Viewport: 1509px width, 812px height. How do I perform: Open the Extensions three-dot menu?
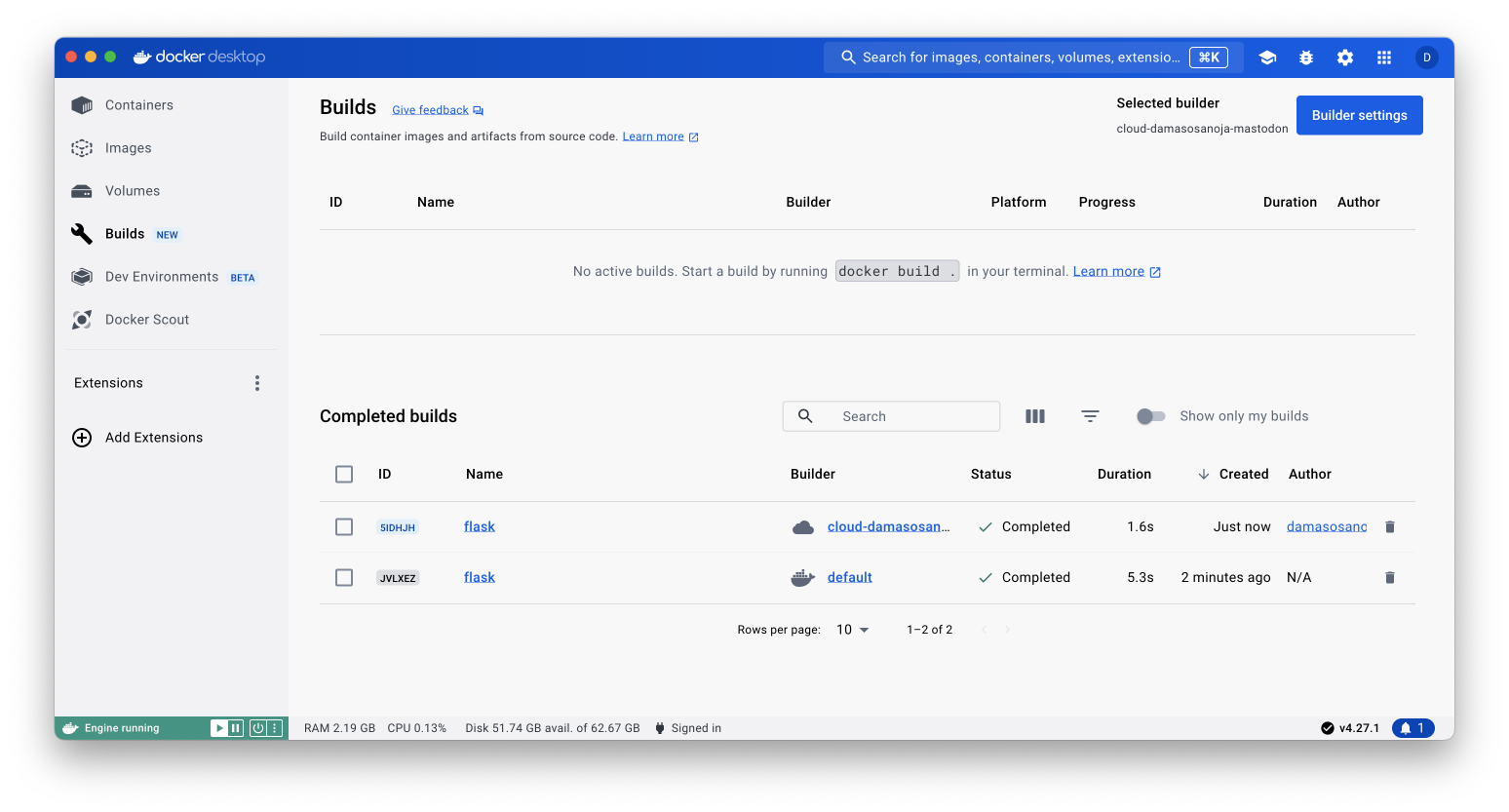click(257, 383)
